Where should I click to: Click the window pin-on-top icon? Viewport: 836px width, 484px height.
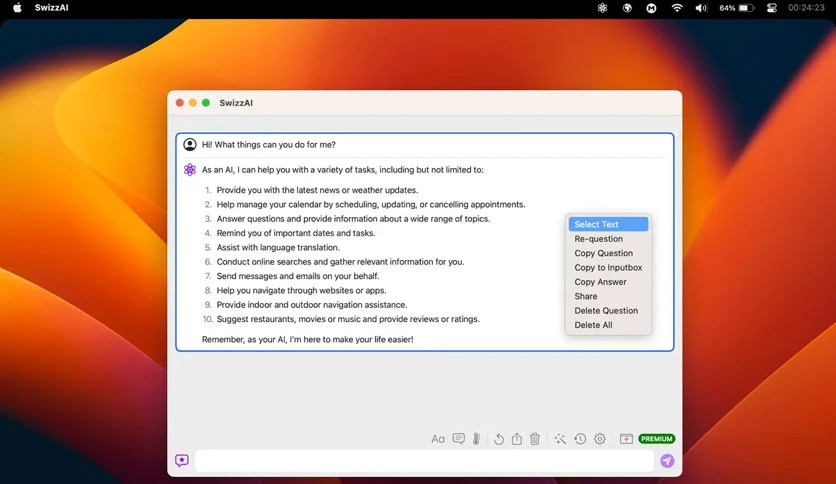click(626, 439)
